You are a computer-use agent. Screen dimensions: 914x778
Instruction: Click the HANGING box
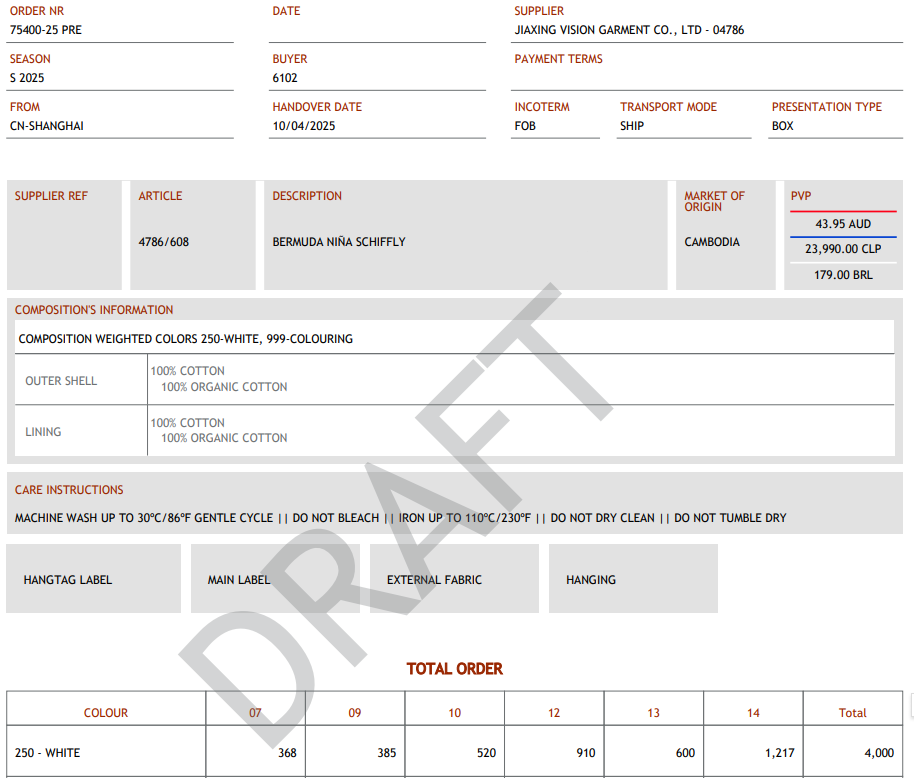[x=633, y=579]
